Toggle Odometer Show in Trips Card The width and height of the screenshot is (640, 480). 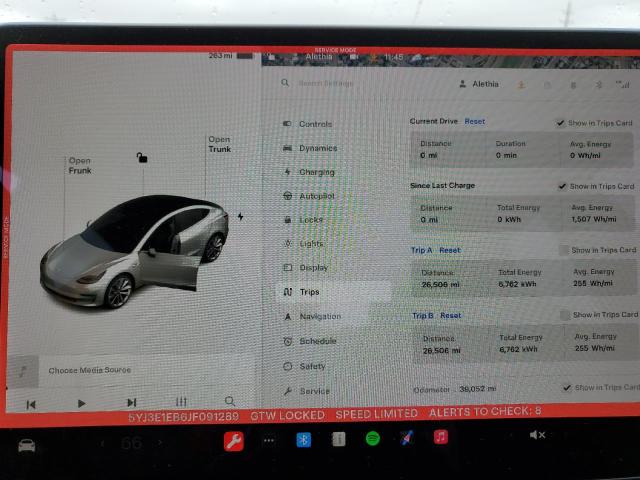pos(567,387)
